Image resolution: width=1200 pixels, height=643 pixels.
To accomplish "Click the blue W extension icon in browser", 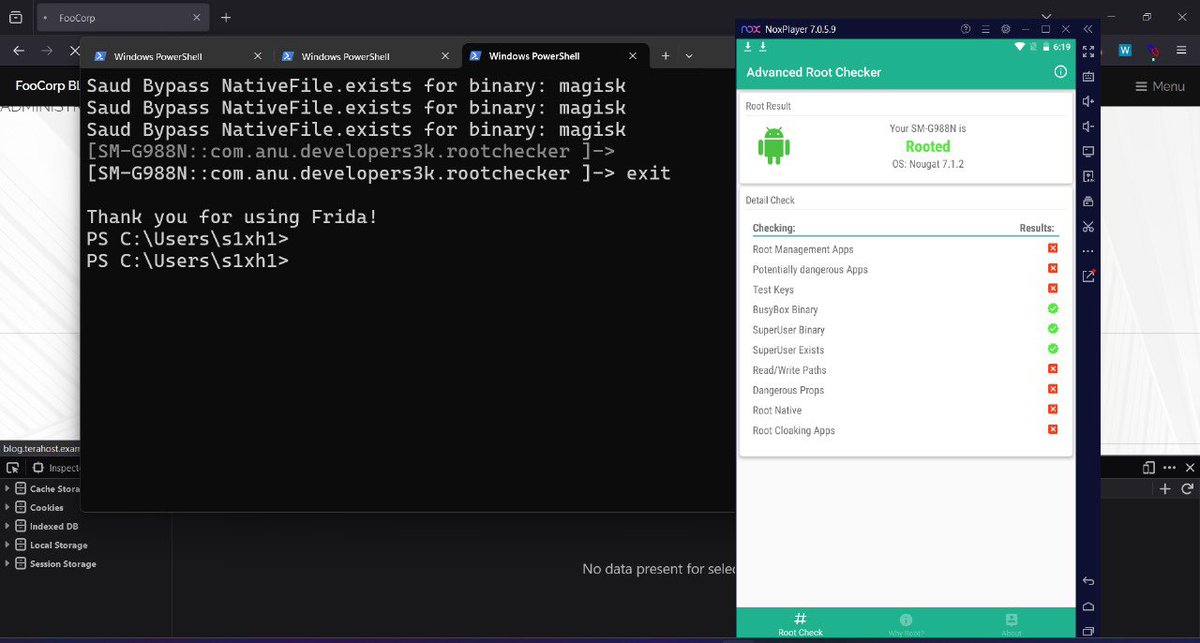I will tap(1125, 50).
